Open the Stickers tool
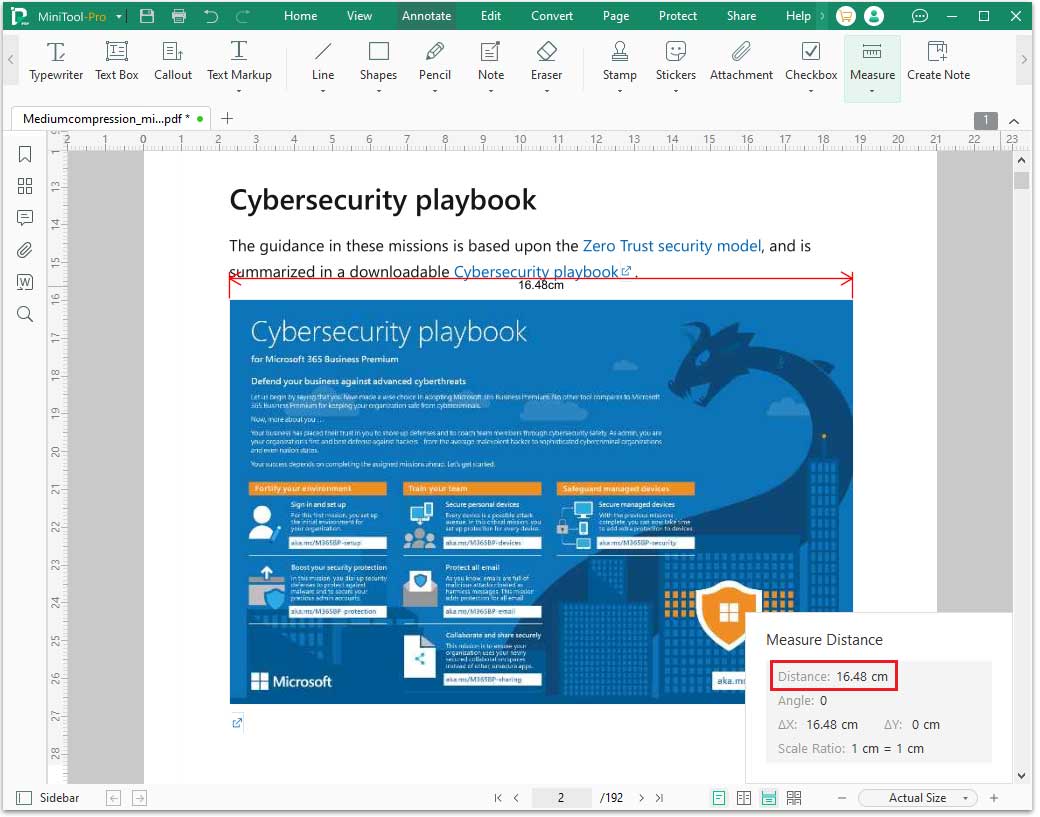The width and height of the screenshot is (1040, 817). [x=676, y=62]
